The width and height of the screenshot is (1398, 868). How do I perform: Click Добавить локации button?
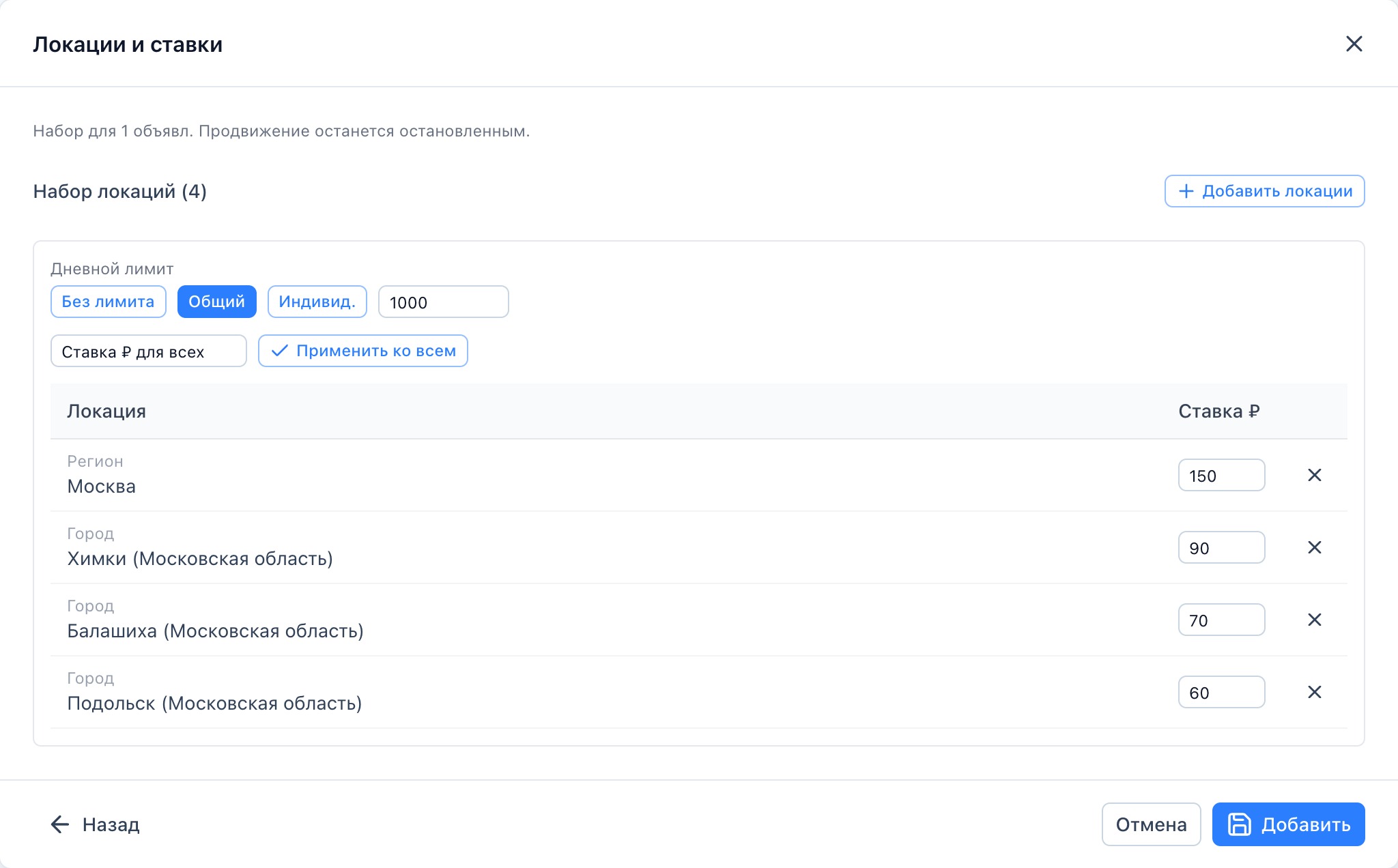pyautogui.click(x=1264, y=191)
